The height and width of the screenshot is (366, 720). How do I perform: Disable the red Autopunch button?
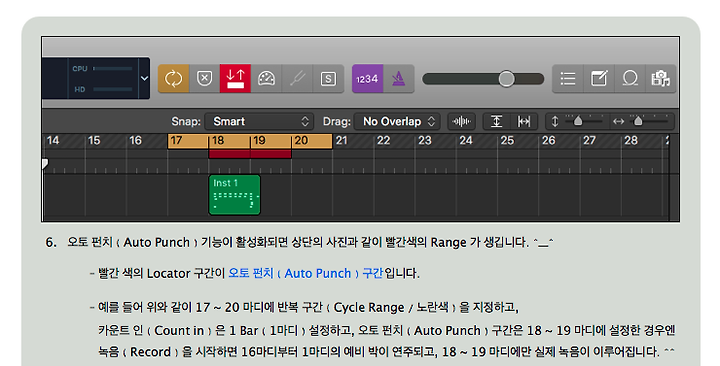pyautogui.click(x=235, y=79)
